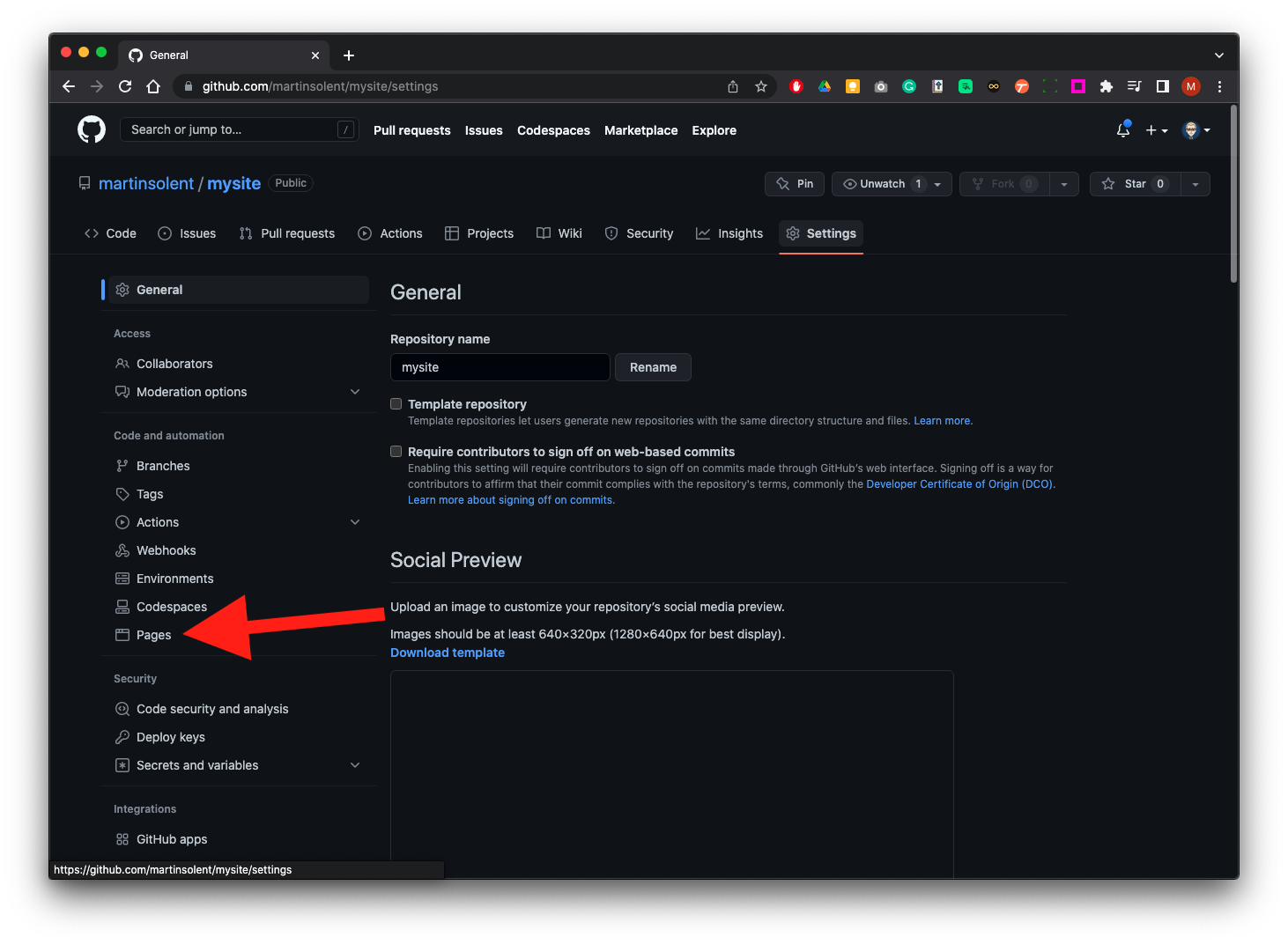Click the GitHub logo home icon
The width and height of the screenshot is (1288, 944).
(x=92, y=129)
